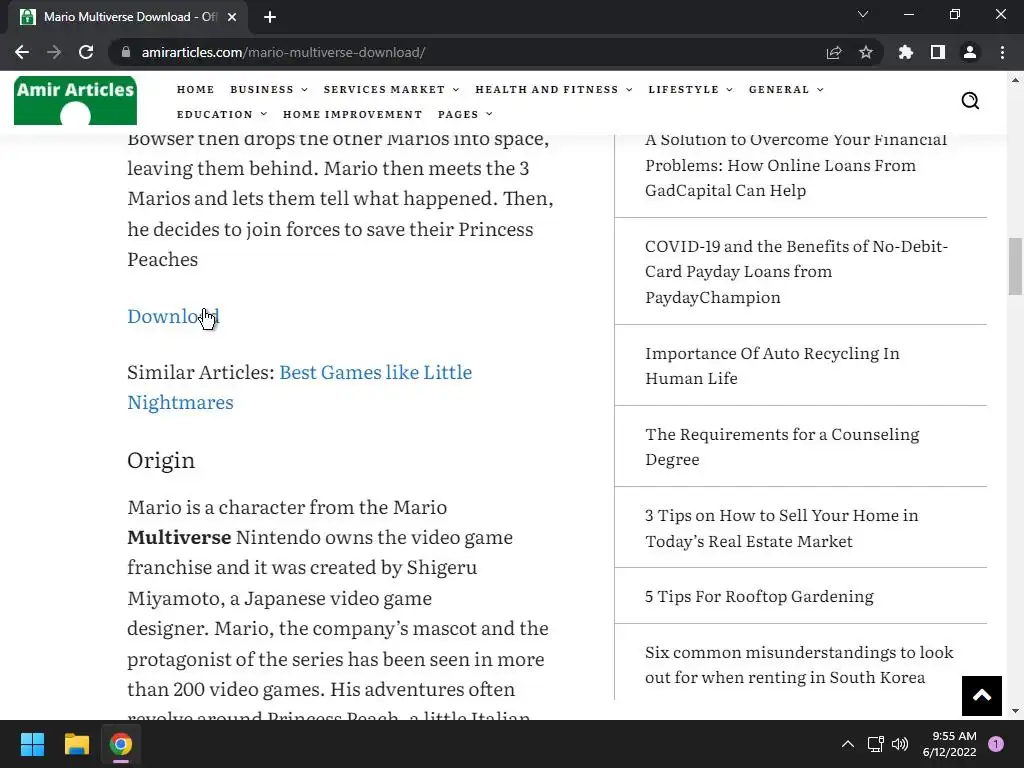Click the padlock site info icon
1024x768 pixels.
pyautogui.click(x=126, y=52)
